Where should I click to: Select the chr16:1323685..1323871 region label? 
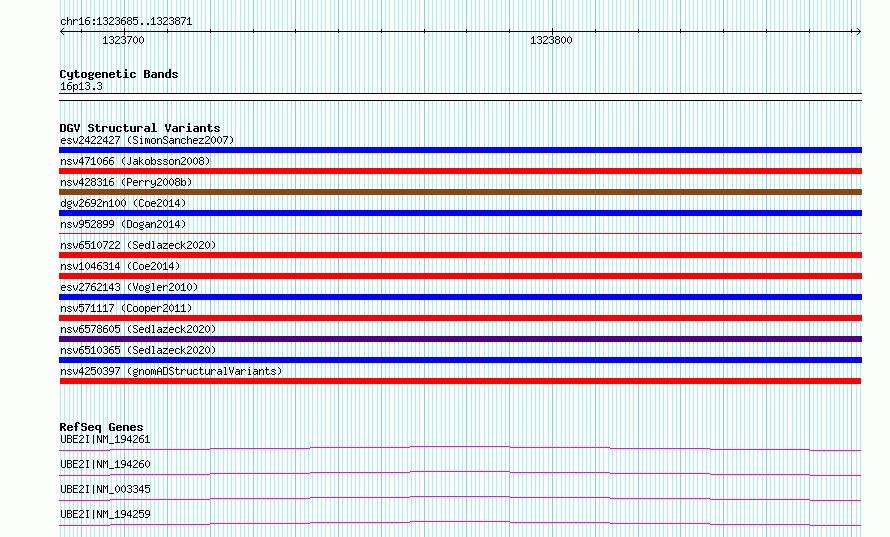click(x=126, y=22)
